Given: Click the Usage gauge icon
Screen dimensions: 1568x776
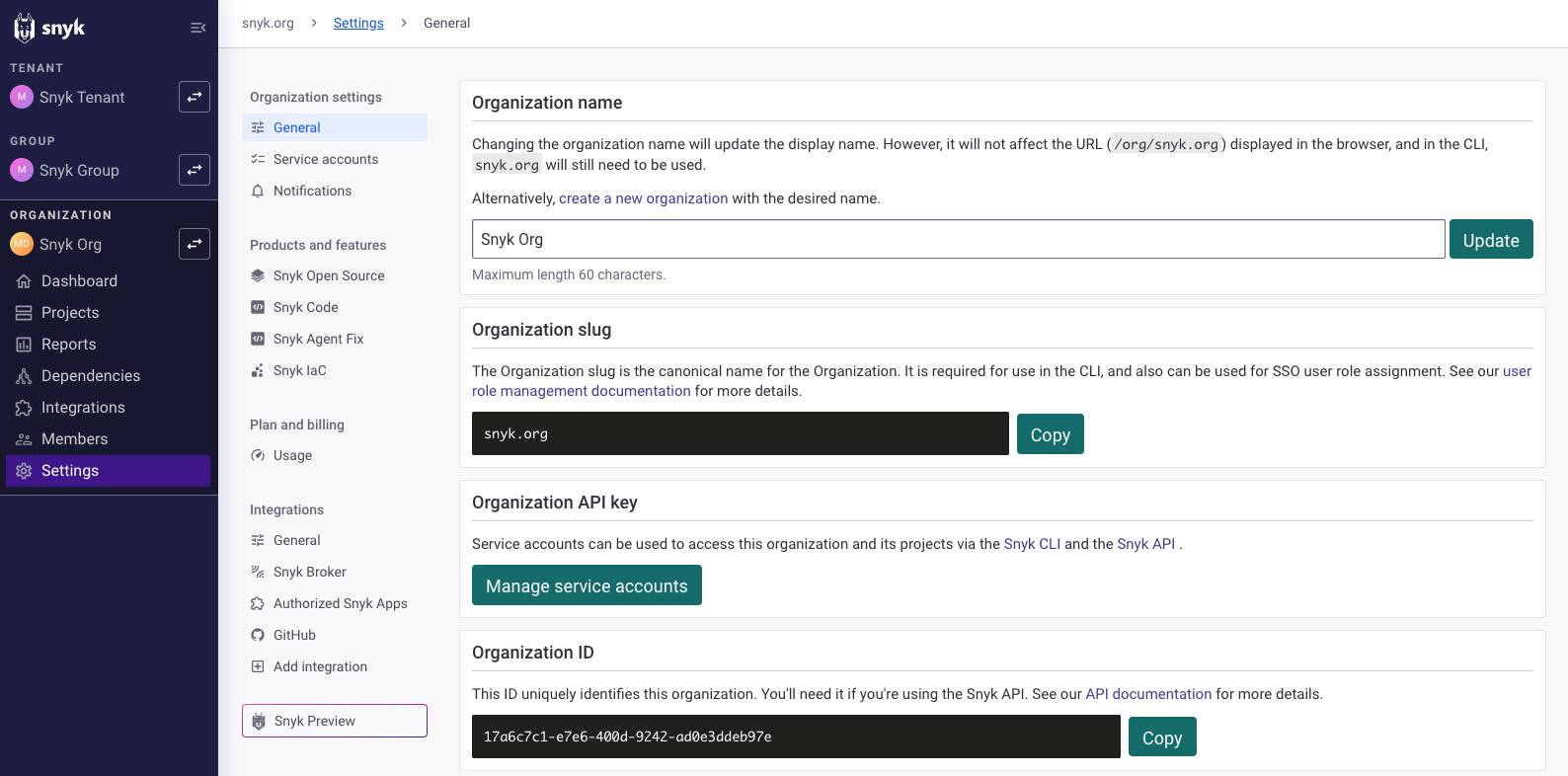Looking at the screenshot, I should [258, 455].
